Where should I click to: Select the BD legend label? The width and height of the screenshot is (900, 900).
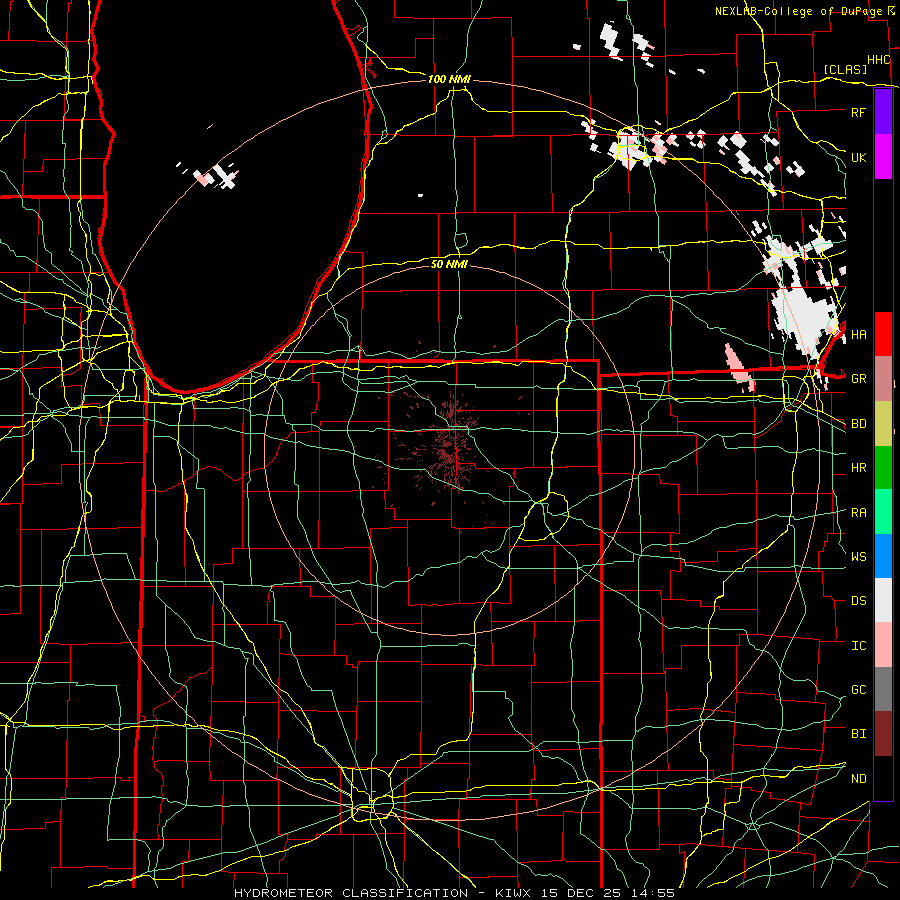click(858, 424)
